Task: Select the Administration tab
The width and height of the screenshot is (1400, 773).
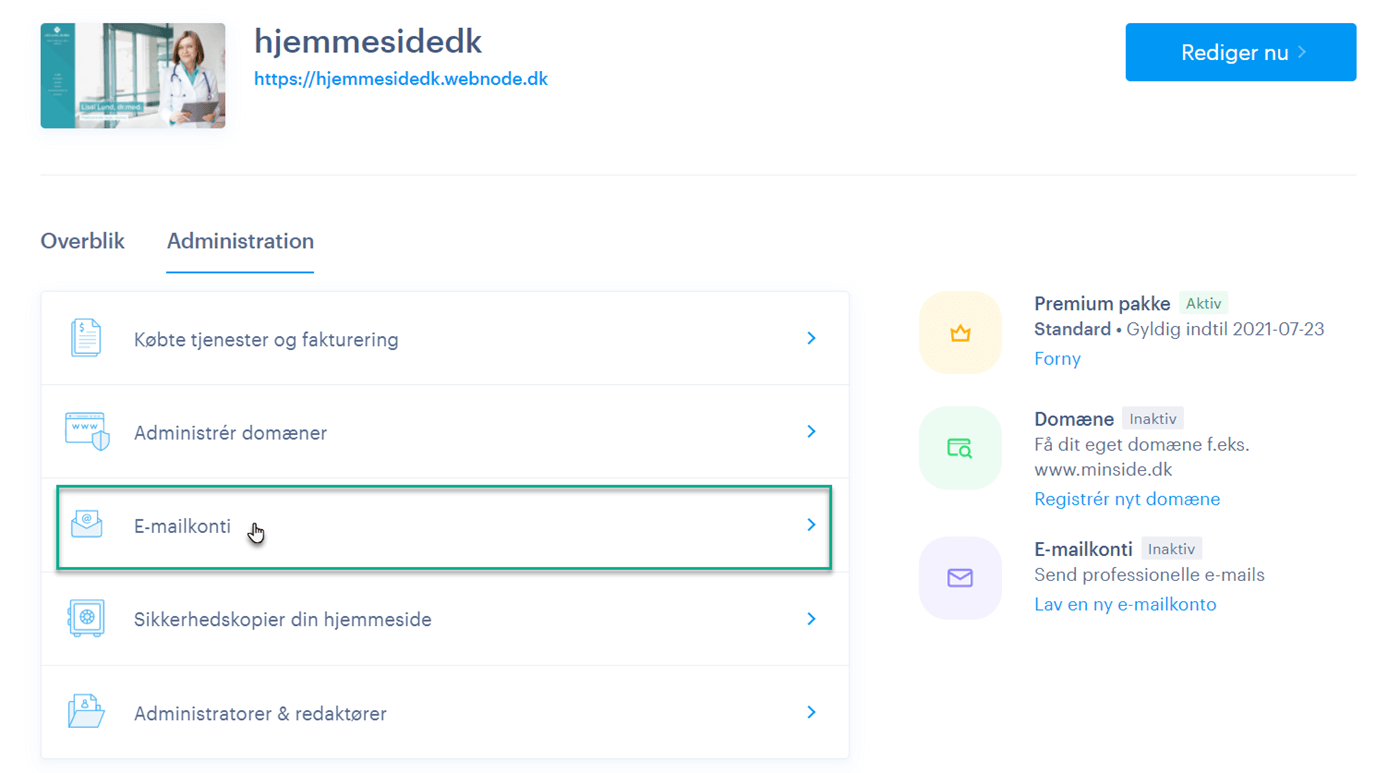Action: (240, 241)
